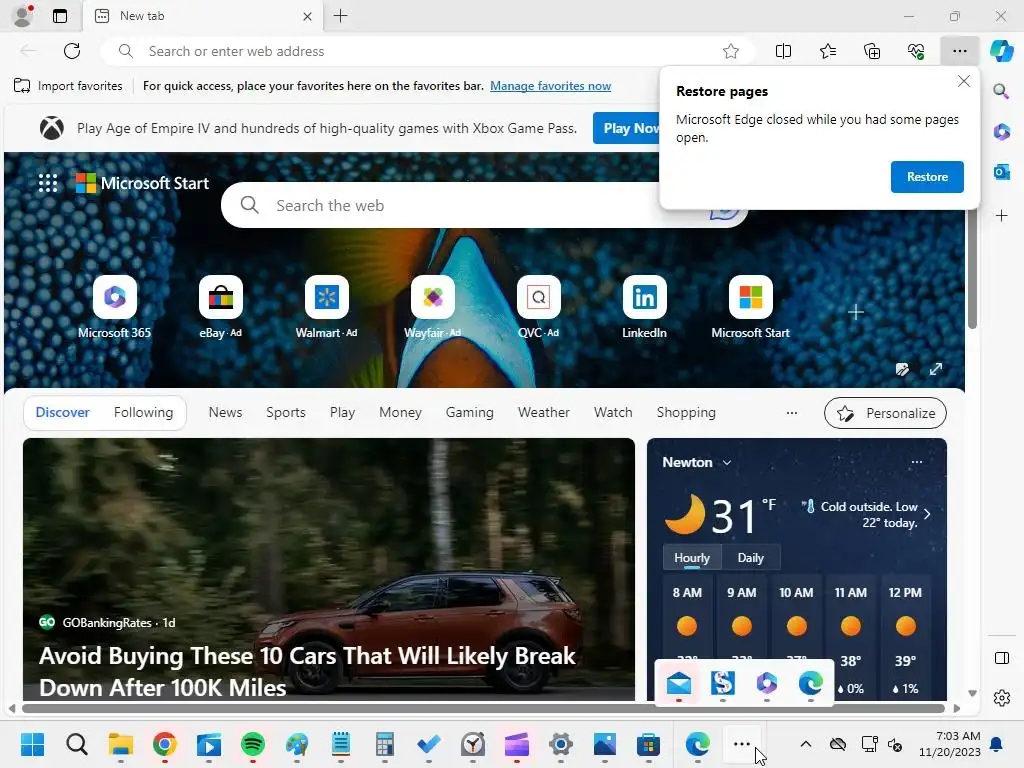Edit the page background image icon

pos(902,370)
